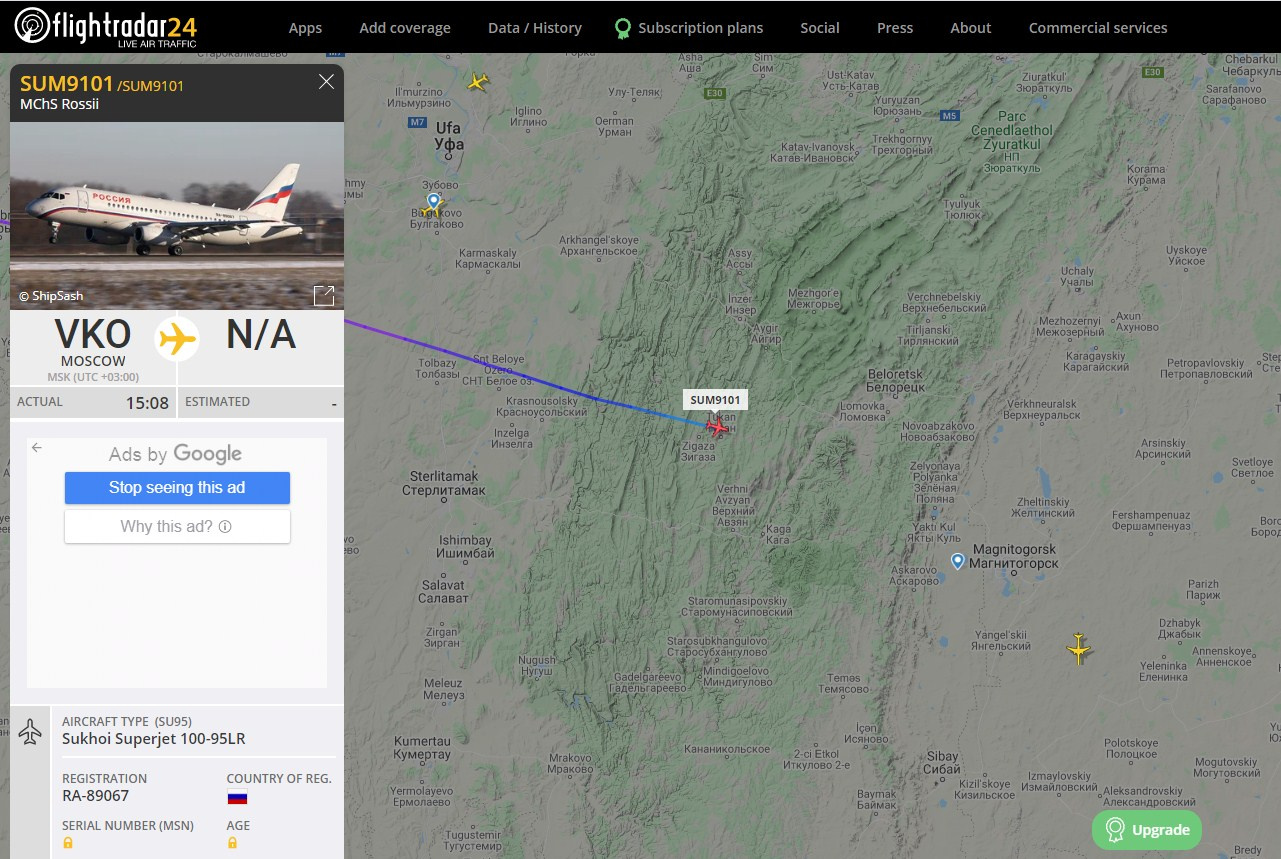Open Commercial services menu
This screenshot has width=1281, height=859.
(x=1098, y=28)
